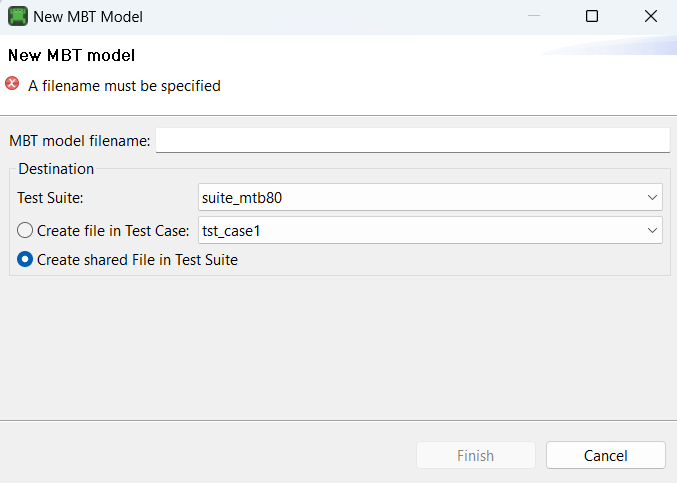The image size is (677, 483).
Task: Click the 'New MBT model' heading
Action: (71, 55)
